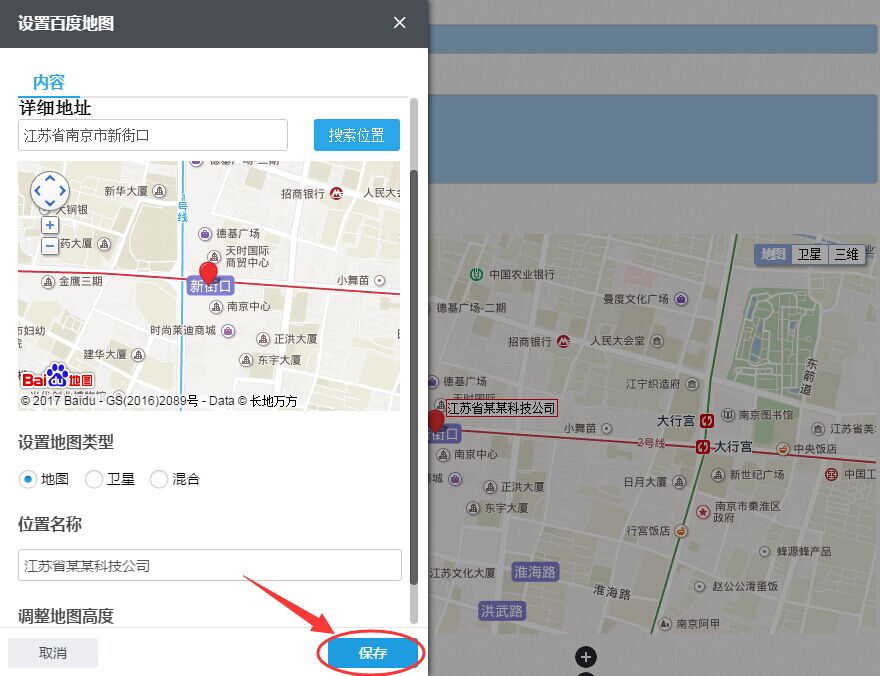Viewport: 880px width, 676px height.
Task: Pan the preview map left with the arrow
Action: pyautogui.click(x=36, y=190)
